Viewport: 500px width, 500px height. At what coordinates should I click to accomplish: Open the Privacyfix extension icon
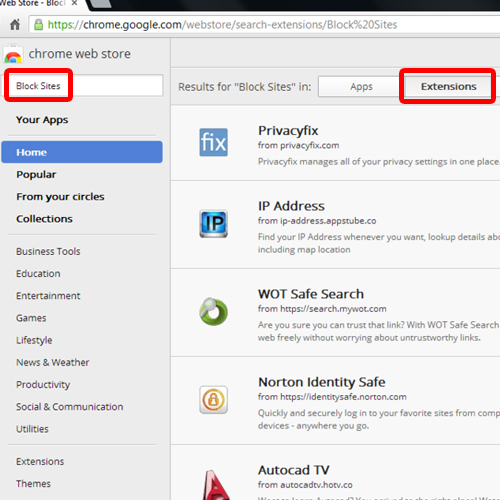click(214, 142)
